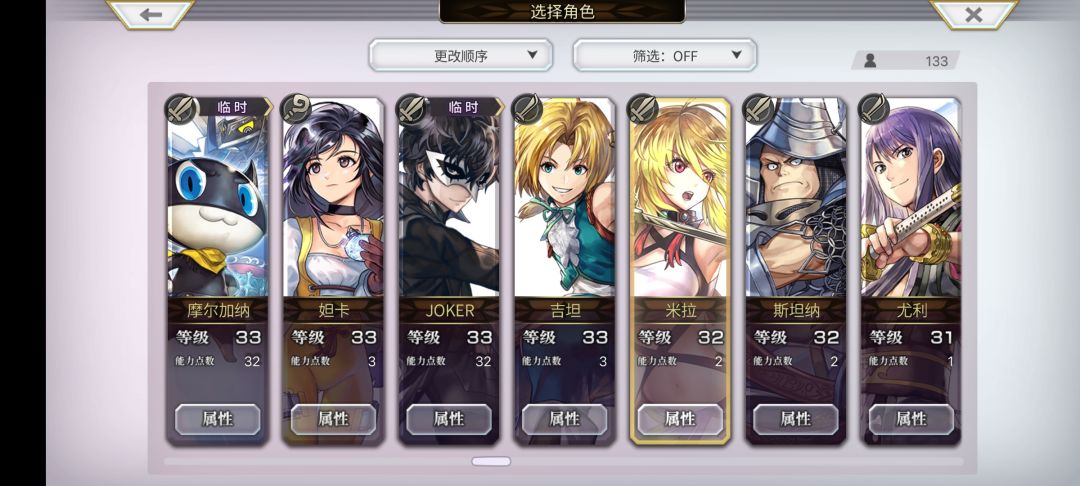1080x486 pixels.
Task: Click the weapon icon on 斯坦纳's card
Action: 759,109
